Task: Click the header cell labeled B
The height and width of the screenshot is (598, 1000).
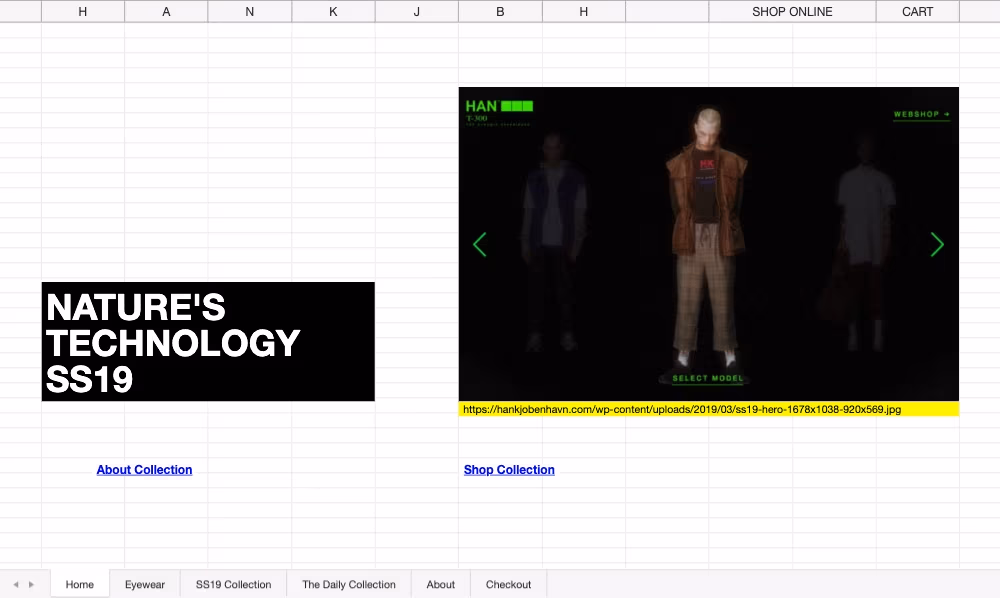Action: pos(500,11)
